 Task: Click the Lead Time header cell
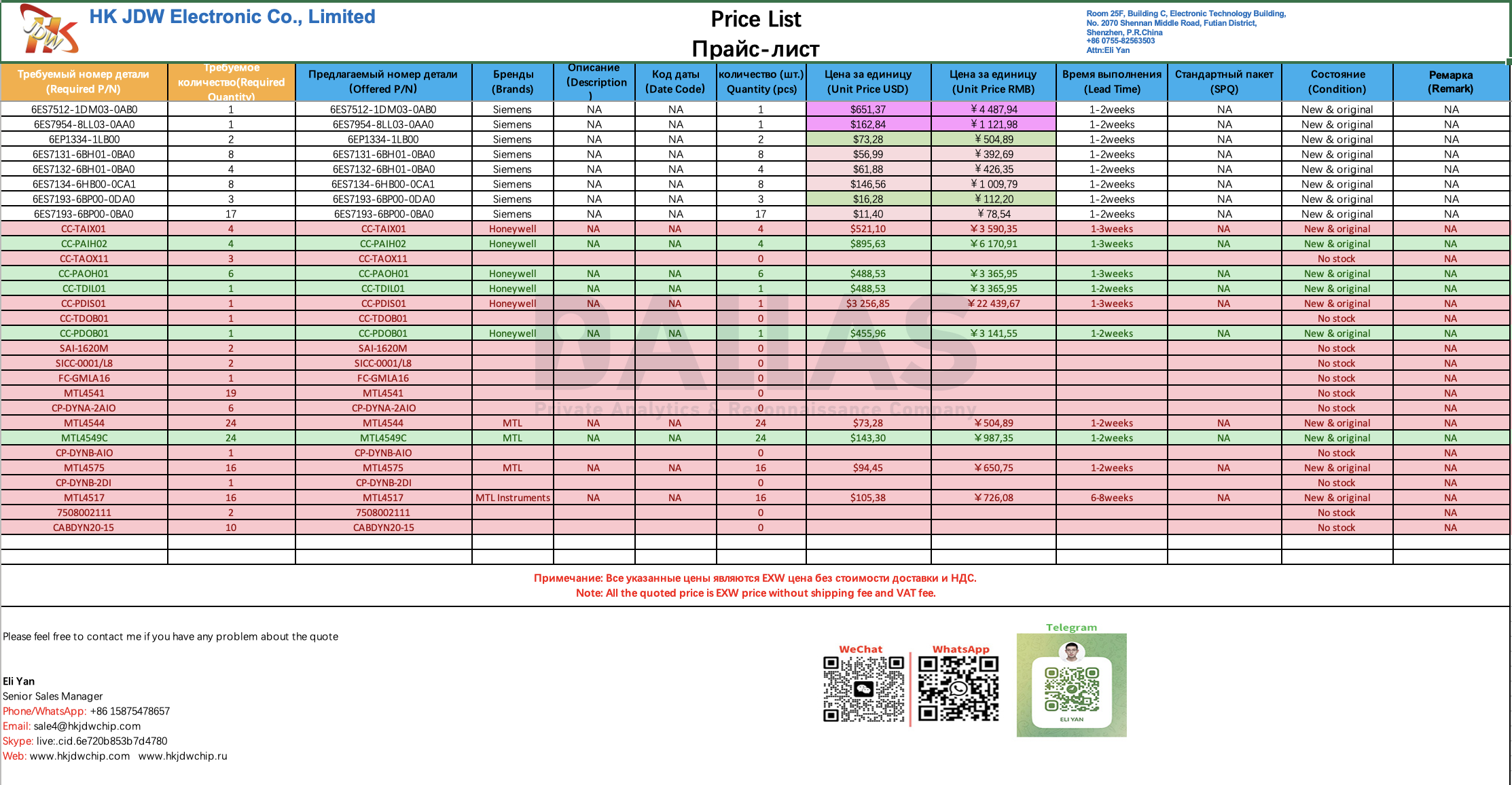point(1111,81)
